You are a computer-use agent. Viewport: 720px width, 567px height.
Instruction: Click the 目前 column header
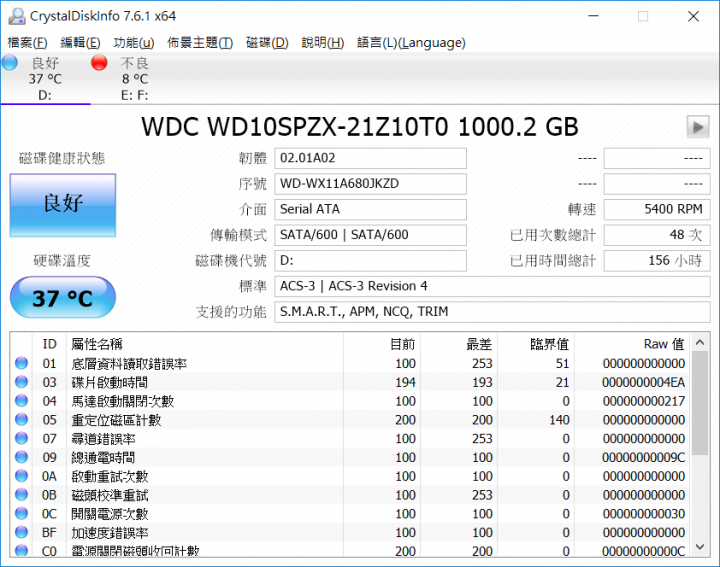382,344
